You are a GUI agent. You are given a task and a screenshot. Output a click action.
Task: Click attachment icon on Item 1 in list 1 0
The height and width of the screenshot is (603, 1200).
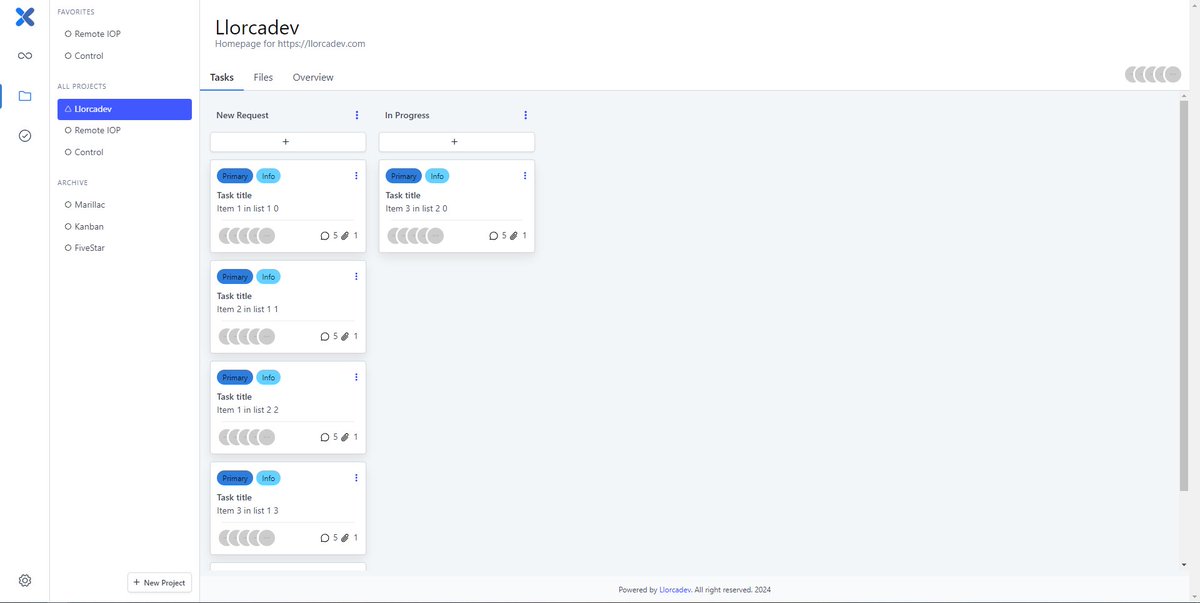(345, 236)
